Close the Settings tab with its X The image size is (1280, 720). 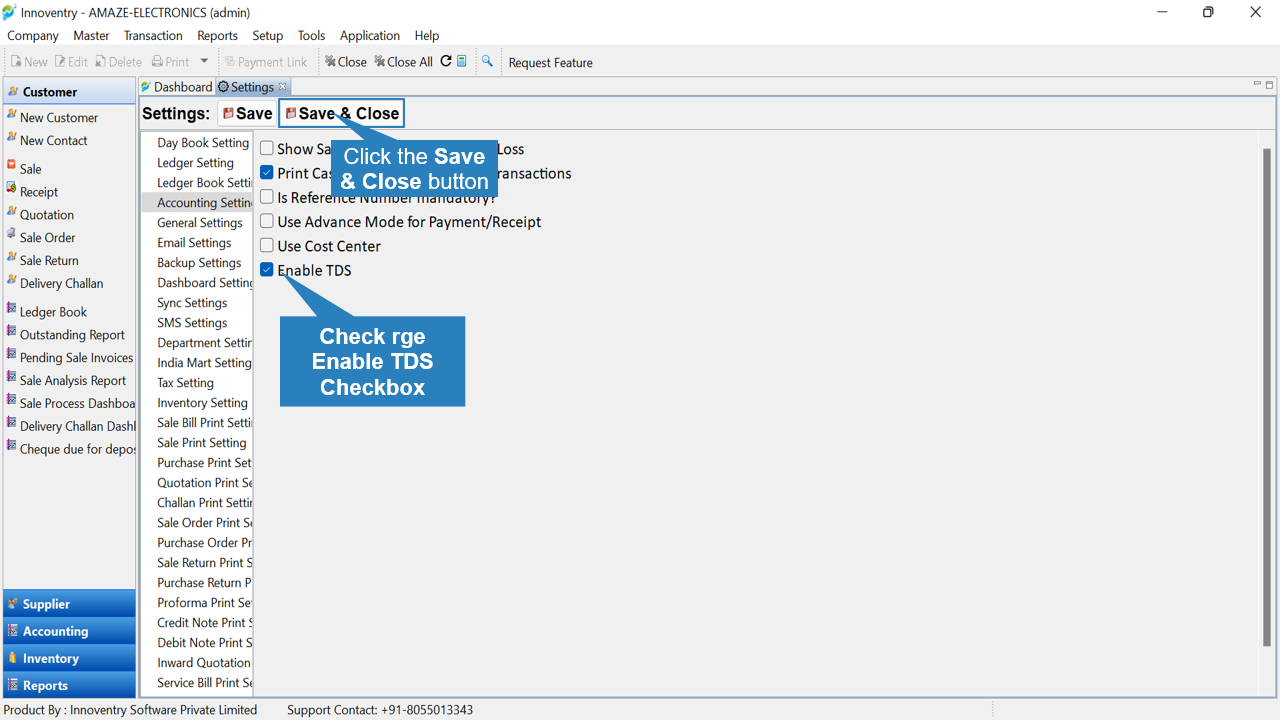coord(283,87)
